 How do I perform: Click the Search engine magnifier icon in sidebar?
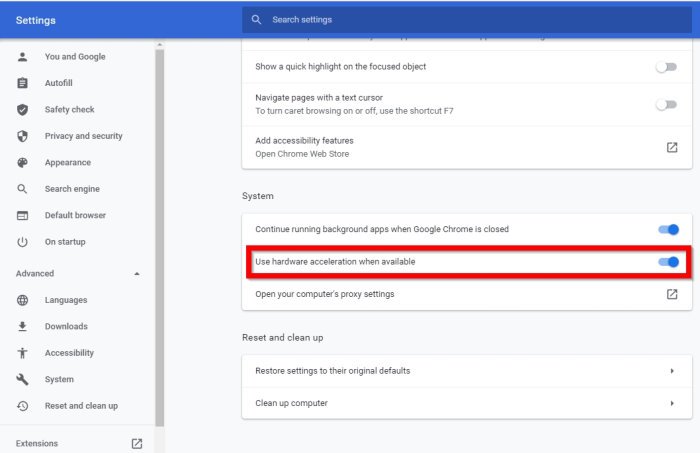22,189
